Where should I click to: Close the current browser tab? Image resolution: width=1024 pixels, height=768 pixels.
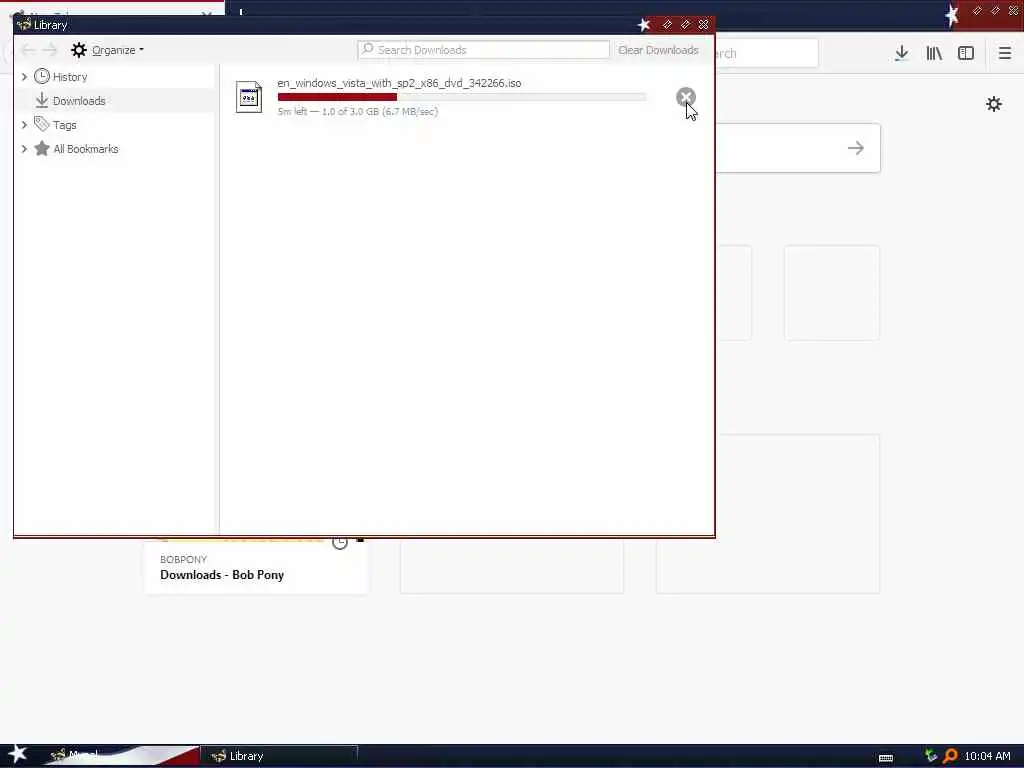pos(206,14)
